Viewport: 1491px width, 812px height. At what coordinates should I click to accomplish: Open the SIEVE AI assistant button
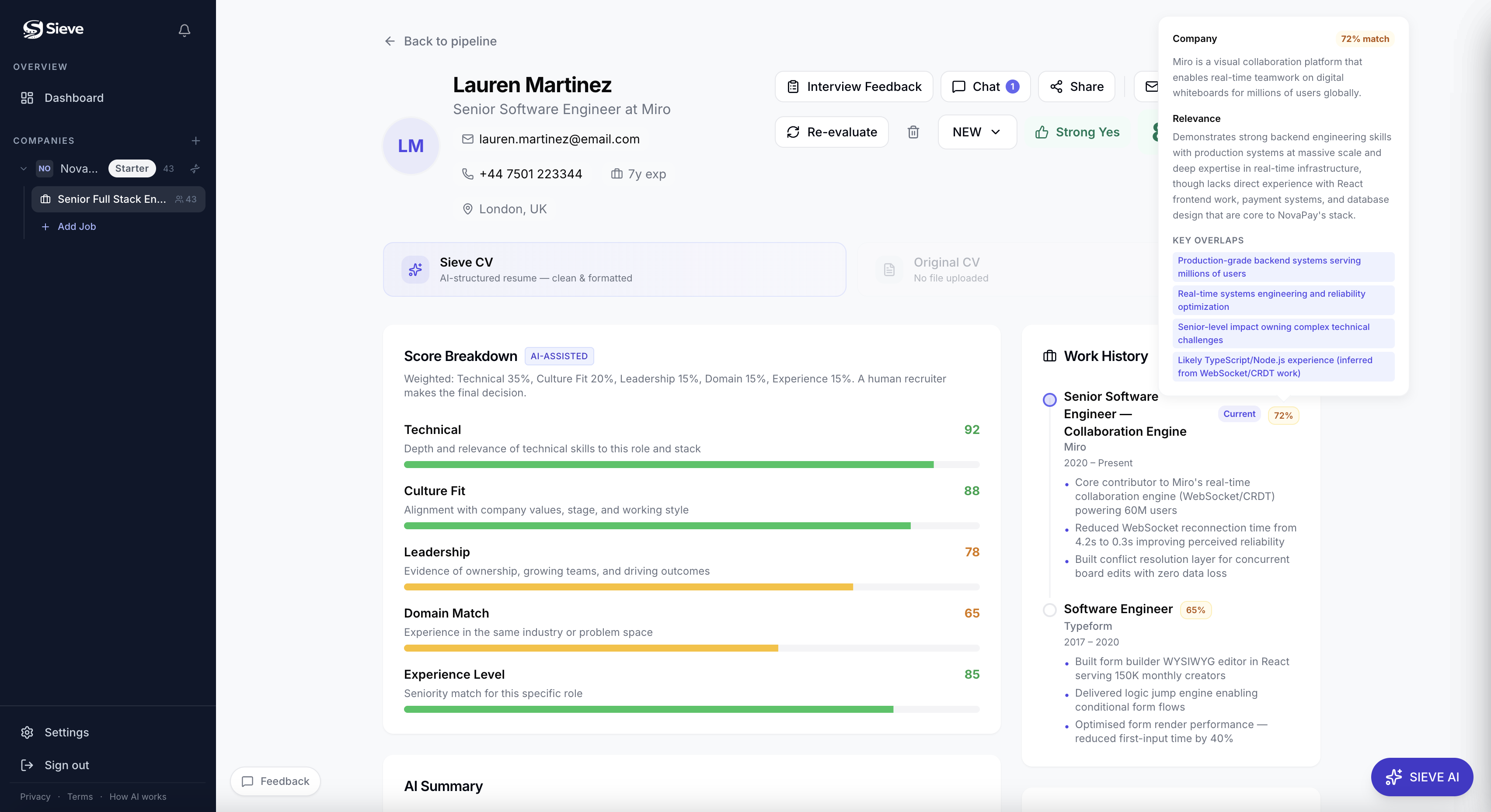pyautogui.click(x=1421, y=777)
